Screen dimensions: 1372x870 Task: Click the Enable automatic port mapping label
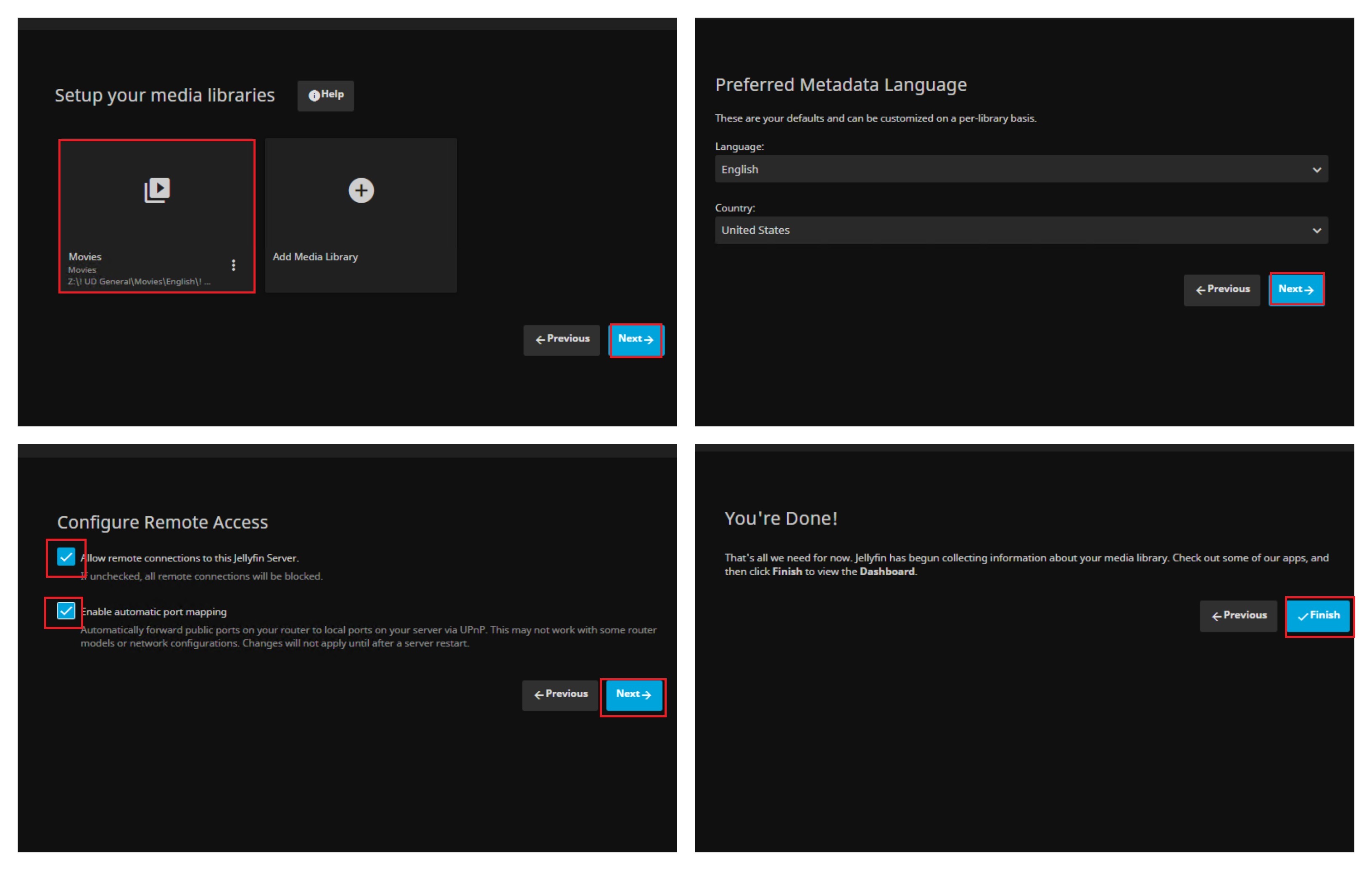[154, 612]
